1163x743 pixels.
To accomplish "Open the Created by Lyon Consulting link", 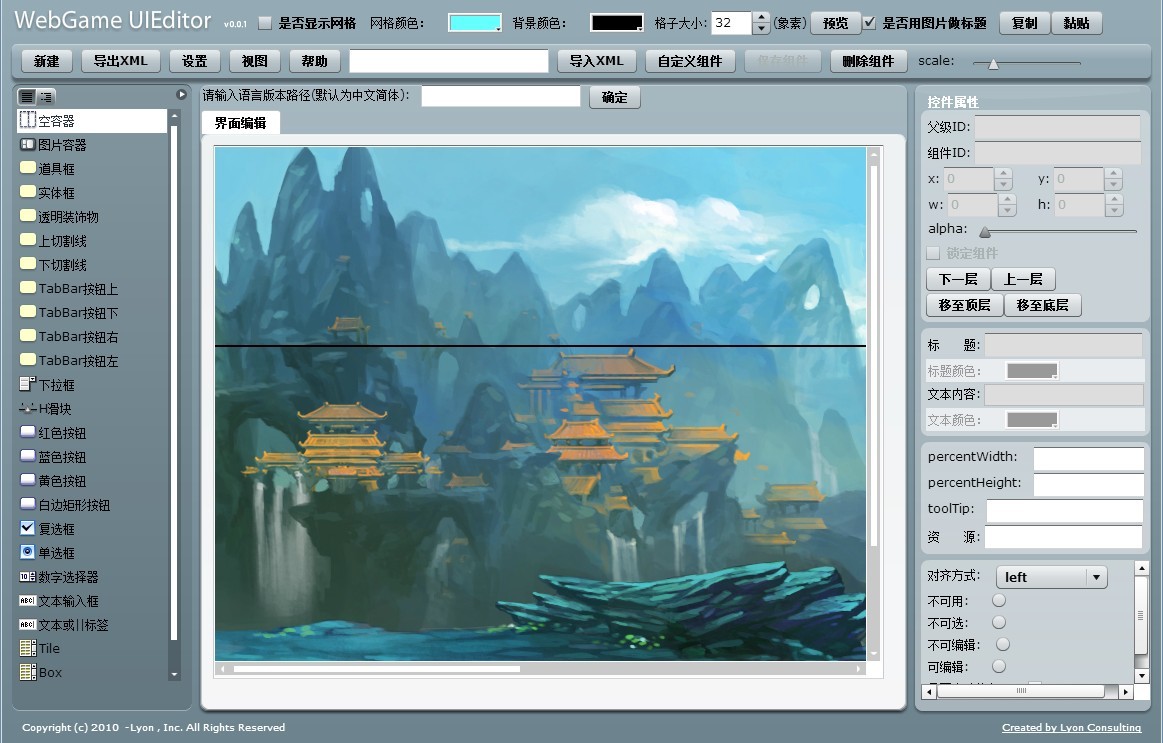I will (1071, 727).
